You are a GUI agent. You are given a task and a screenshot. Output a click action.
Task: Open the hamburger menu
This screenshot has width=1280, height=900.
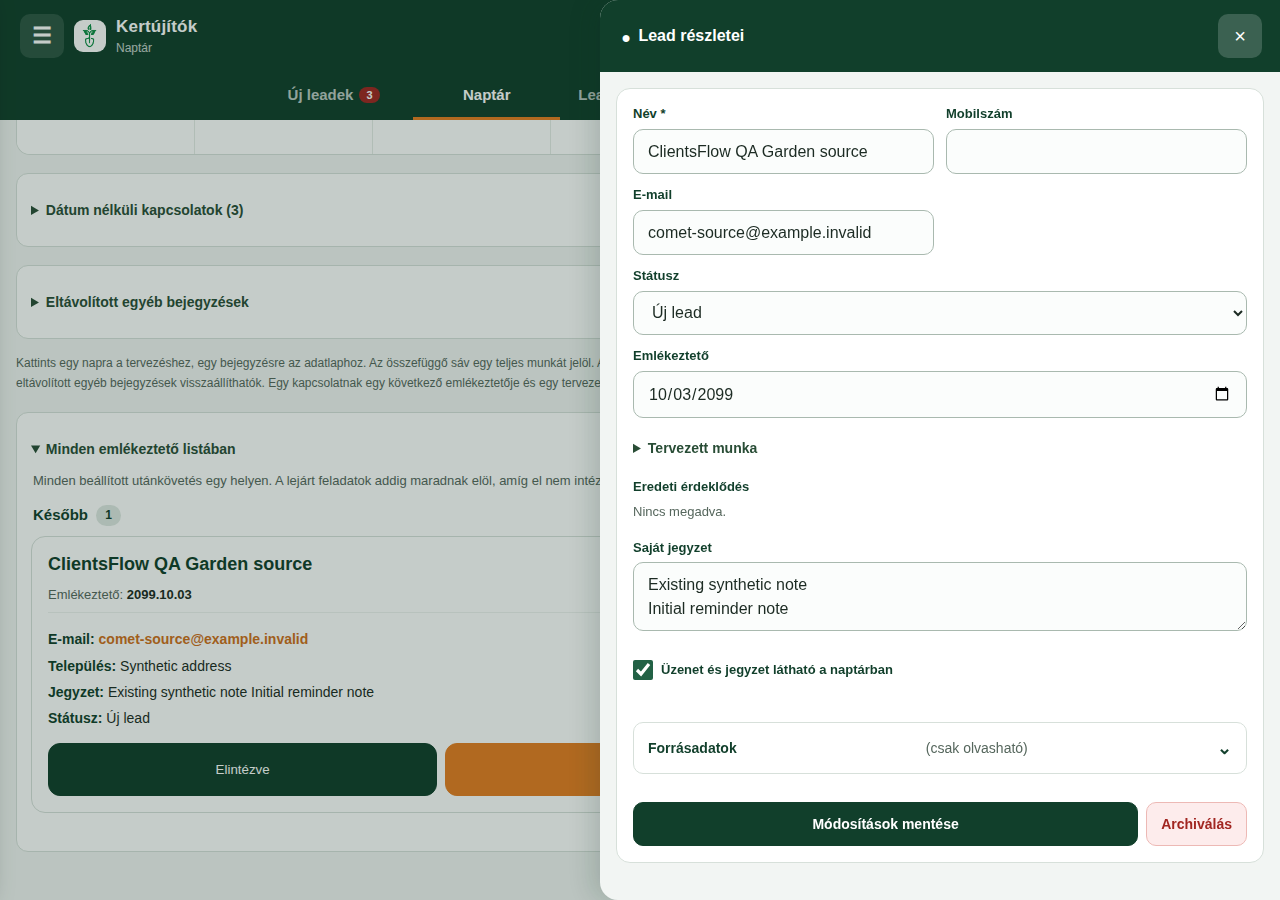[x=42, y=36]
